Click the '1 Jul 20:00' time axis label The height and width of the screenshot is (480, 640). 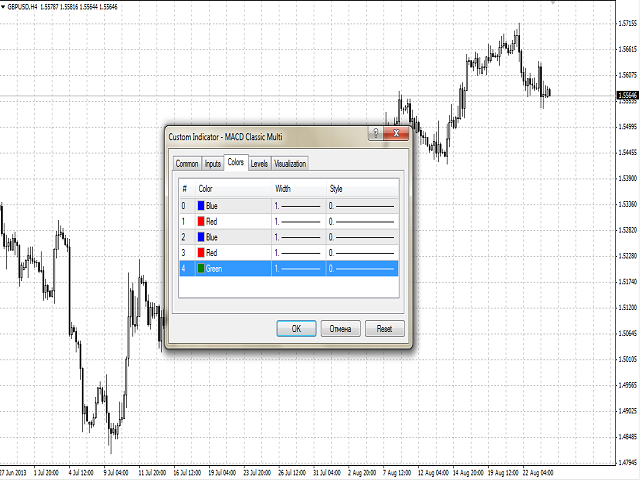pos(46,473)
